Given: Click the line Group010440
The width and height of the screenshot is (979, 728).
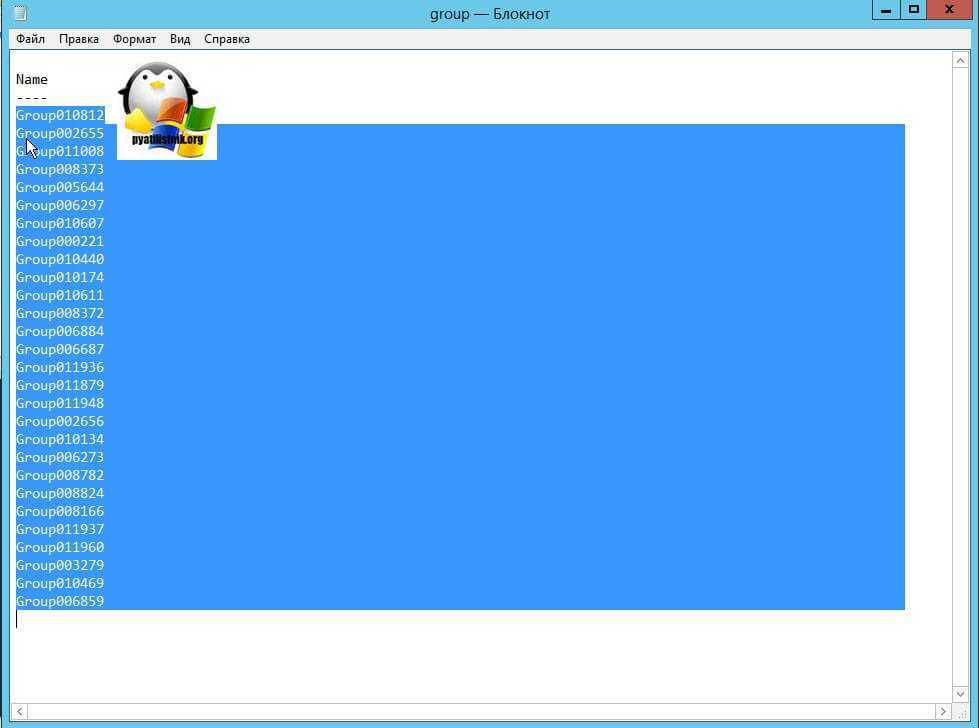Looking at the screenshot, I should [60, 259].
